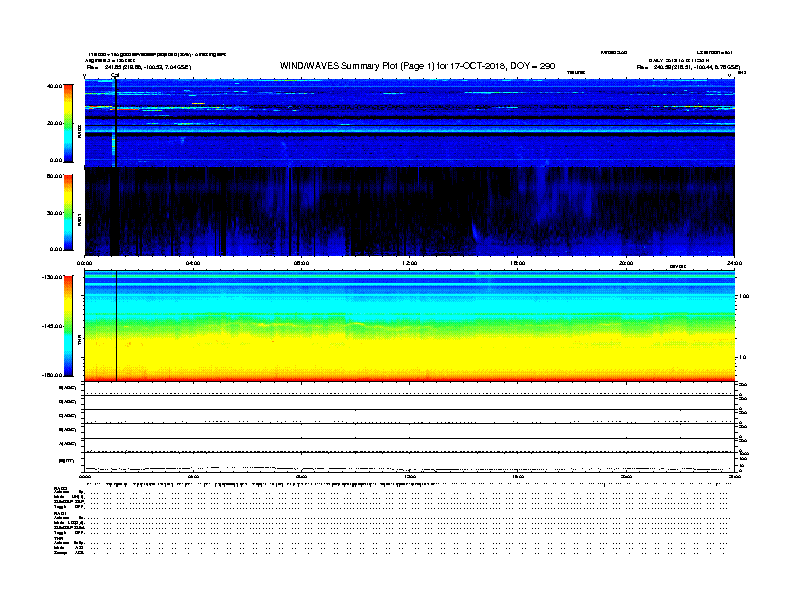Click the 40.00 label on RAD2 scale

tap(54, 86)
